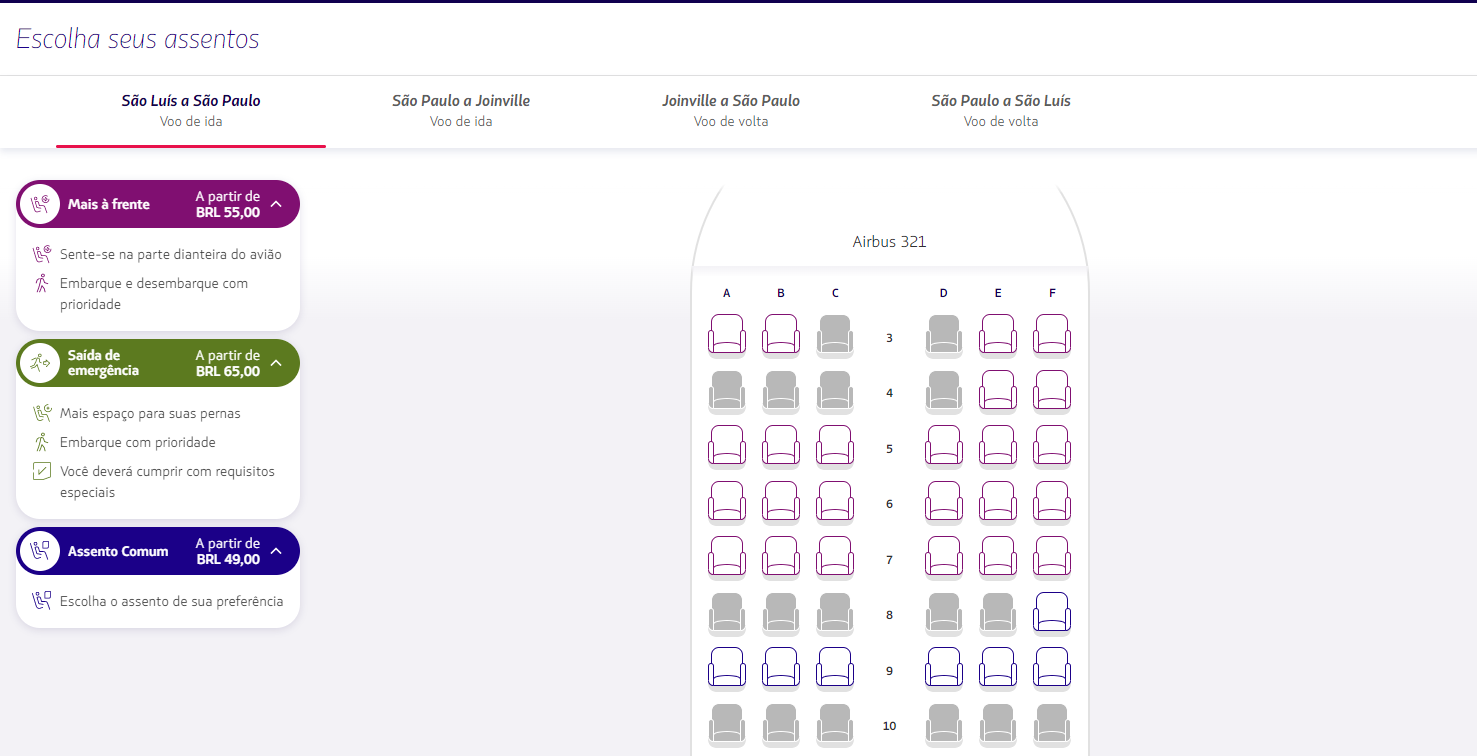This screenshot has height=756, width=1477.
Task: Select seat 3B
Action: (781, 335)
